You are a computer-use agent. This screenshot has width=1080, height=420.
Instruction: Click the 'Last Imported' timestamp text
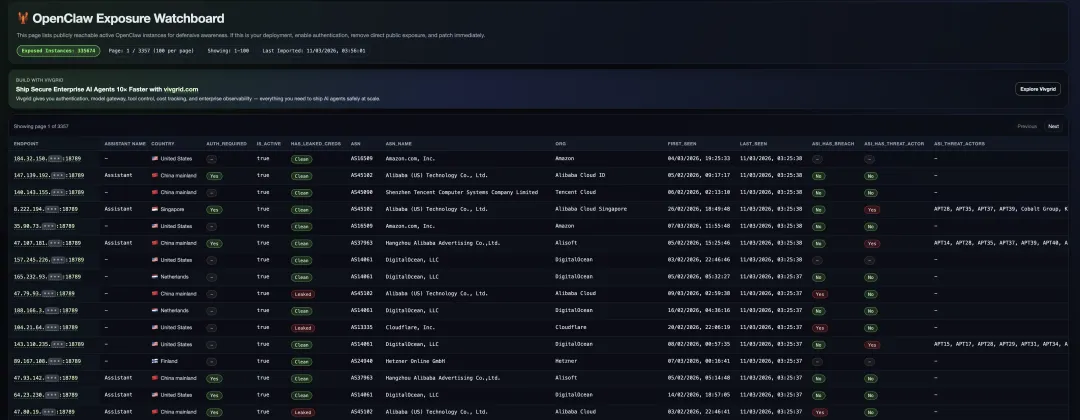click(x=313, y=51)
